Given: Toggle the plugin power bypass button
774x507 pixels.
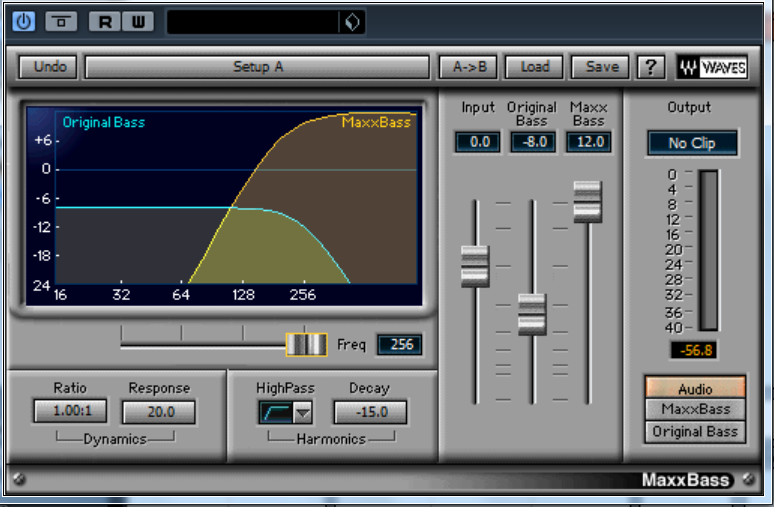Looking at the screenshot, I should (x=23, y=22).
